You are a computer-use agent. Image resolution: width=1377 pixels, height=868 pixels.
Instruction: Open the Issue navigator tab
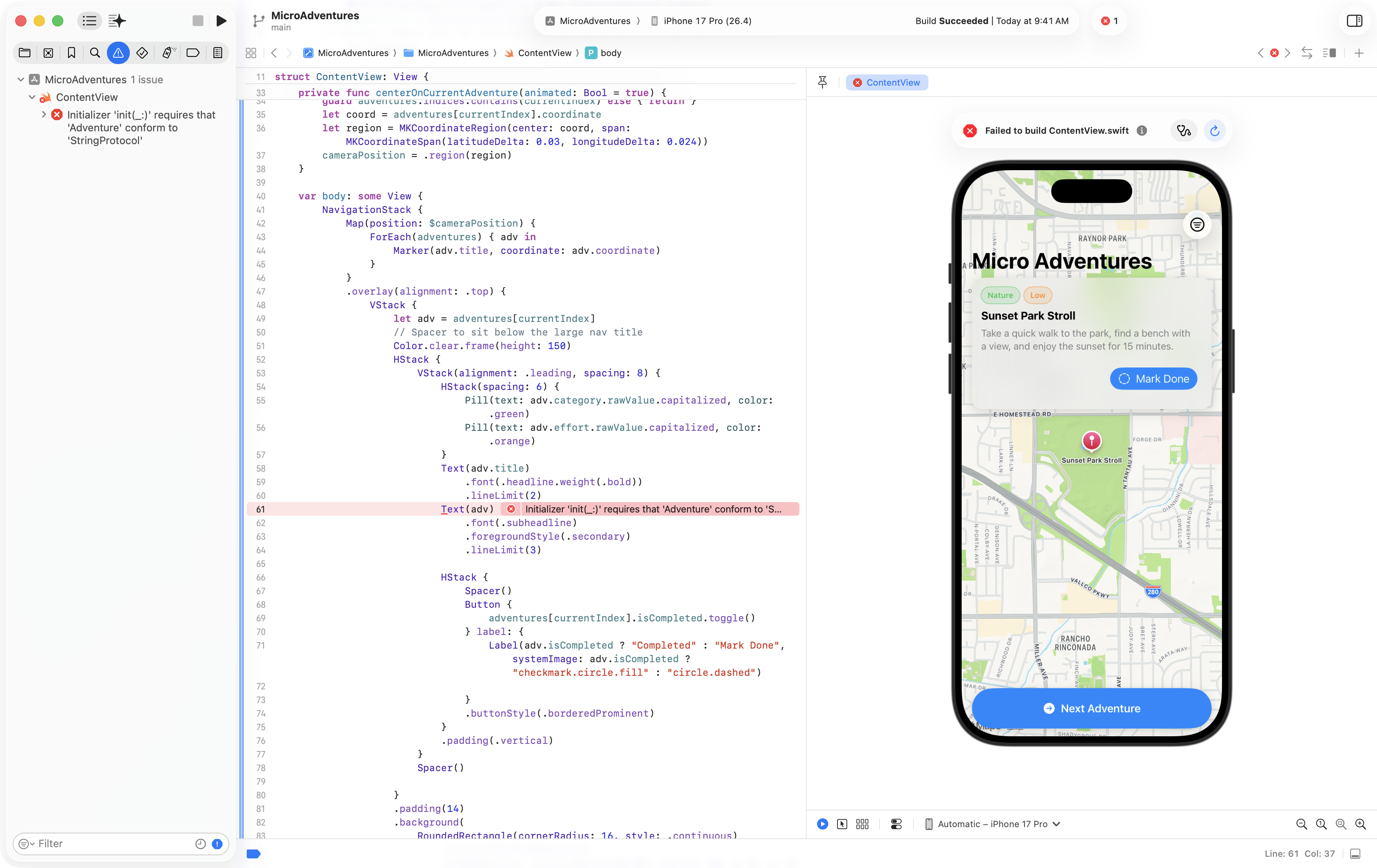(x=118, y=53)
